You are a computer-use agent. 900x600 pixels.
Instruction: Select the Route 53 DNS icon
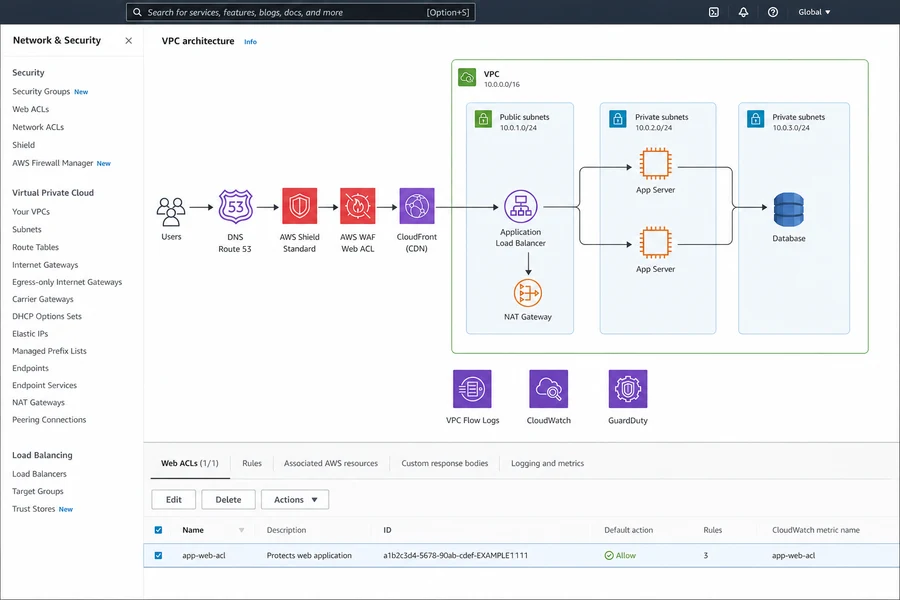coord(235,206)
